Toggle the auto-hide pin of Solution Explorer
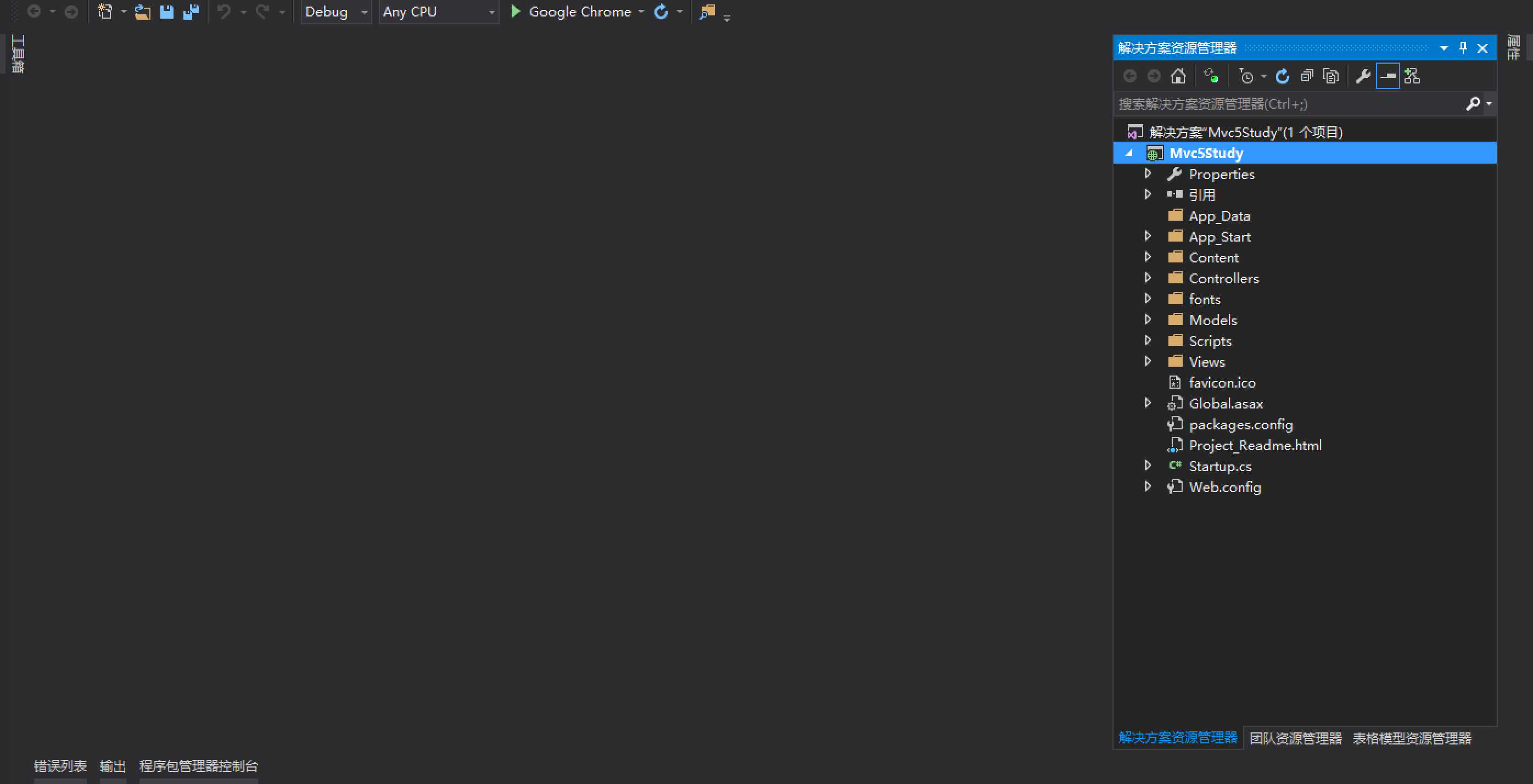 click(x=1463, y=48)
